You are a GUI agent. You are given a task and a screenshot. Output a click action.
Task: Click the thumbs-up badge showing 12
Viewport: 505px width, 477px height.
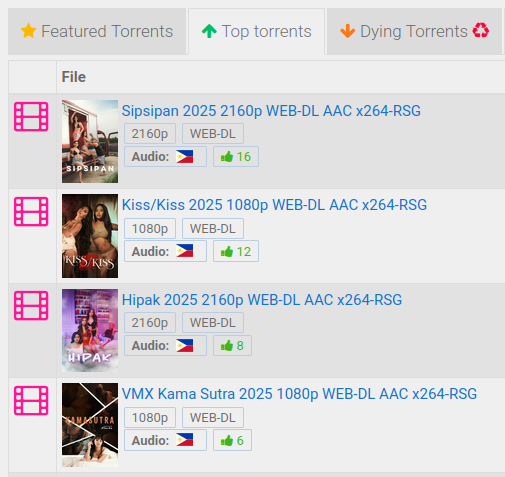236,251
